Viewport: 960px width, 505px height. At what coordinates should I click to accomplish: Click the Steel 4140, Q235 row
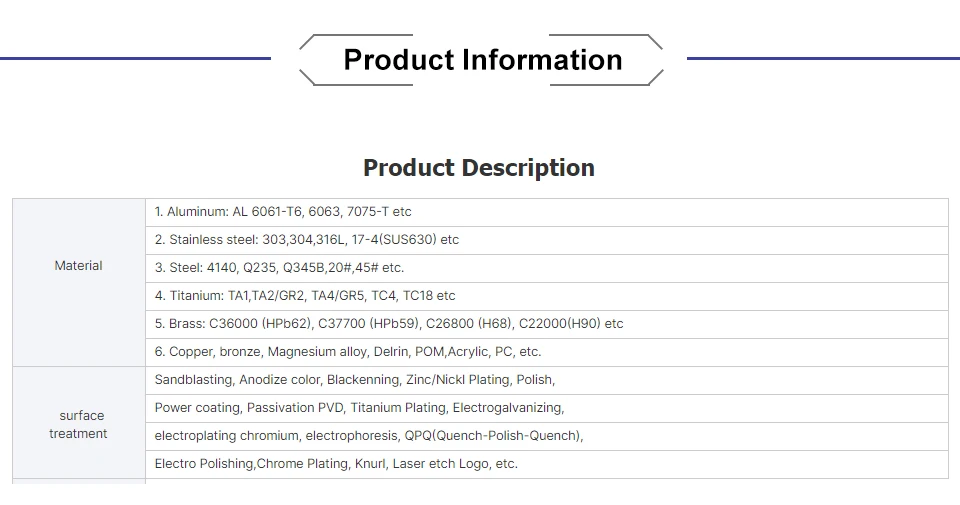tap(279, 268)
